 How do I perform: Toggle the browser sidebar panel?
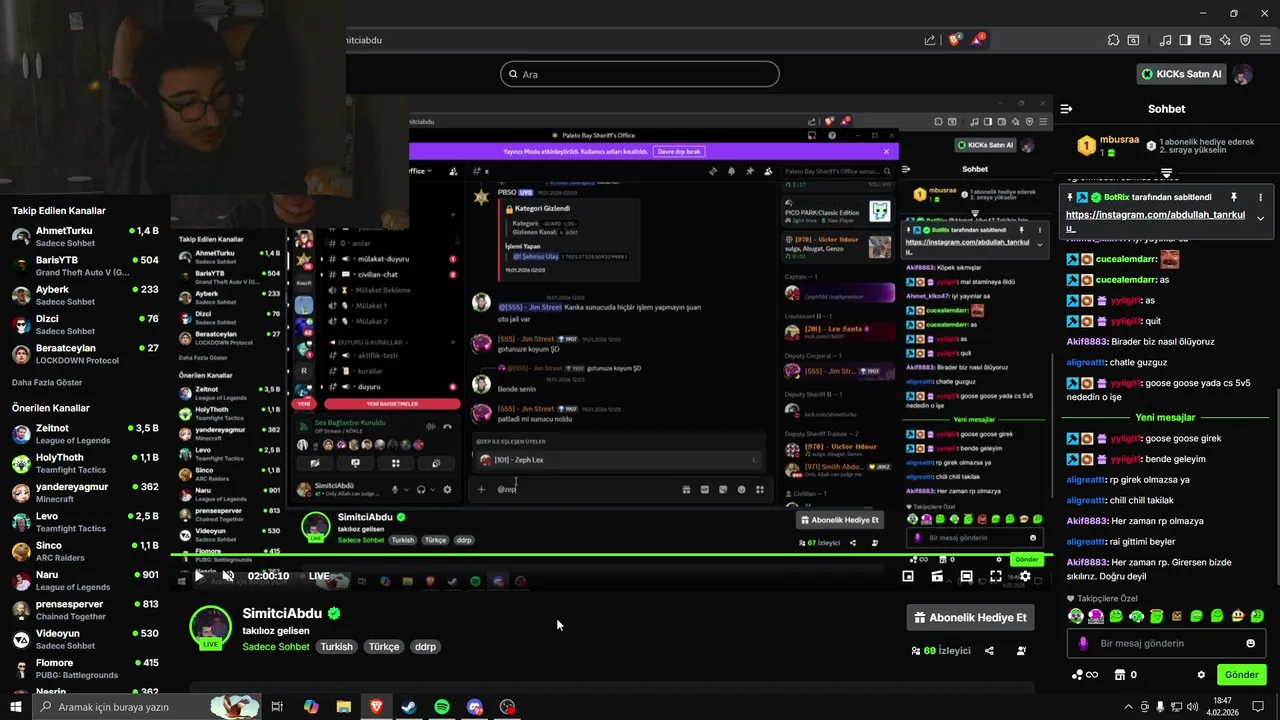click(x=1186, y=40)
